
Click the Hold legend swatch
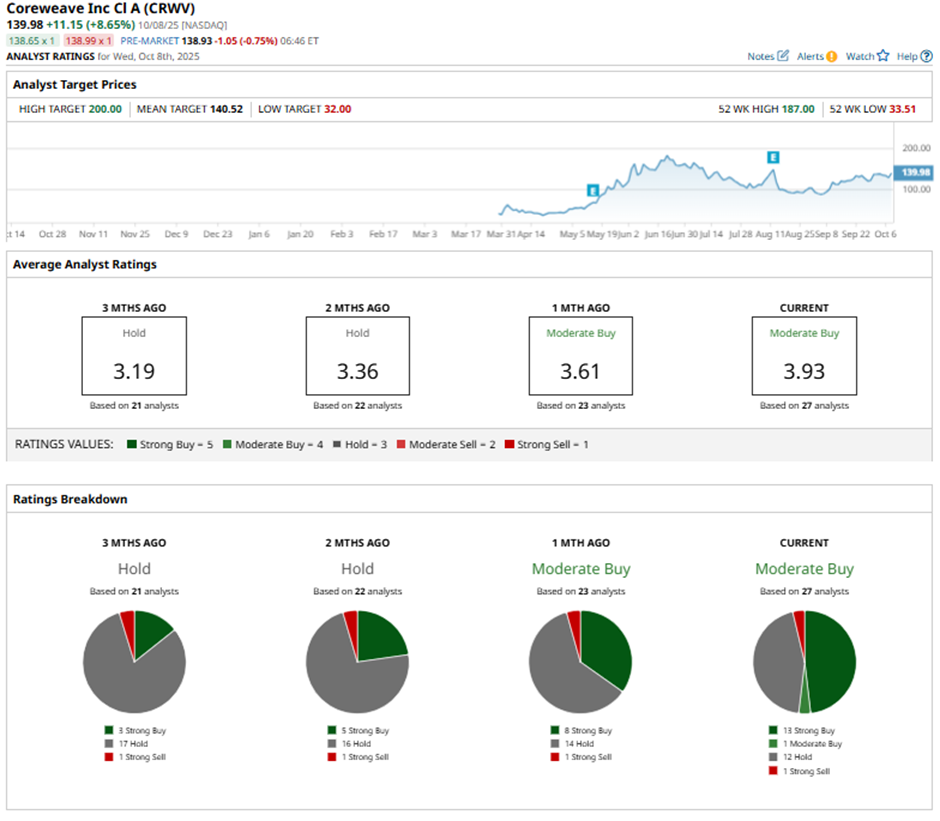[337, 444]
